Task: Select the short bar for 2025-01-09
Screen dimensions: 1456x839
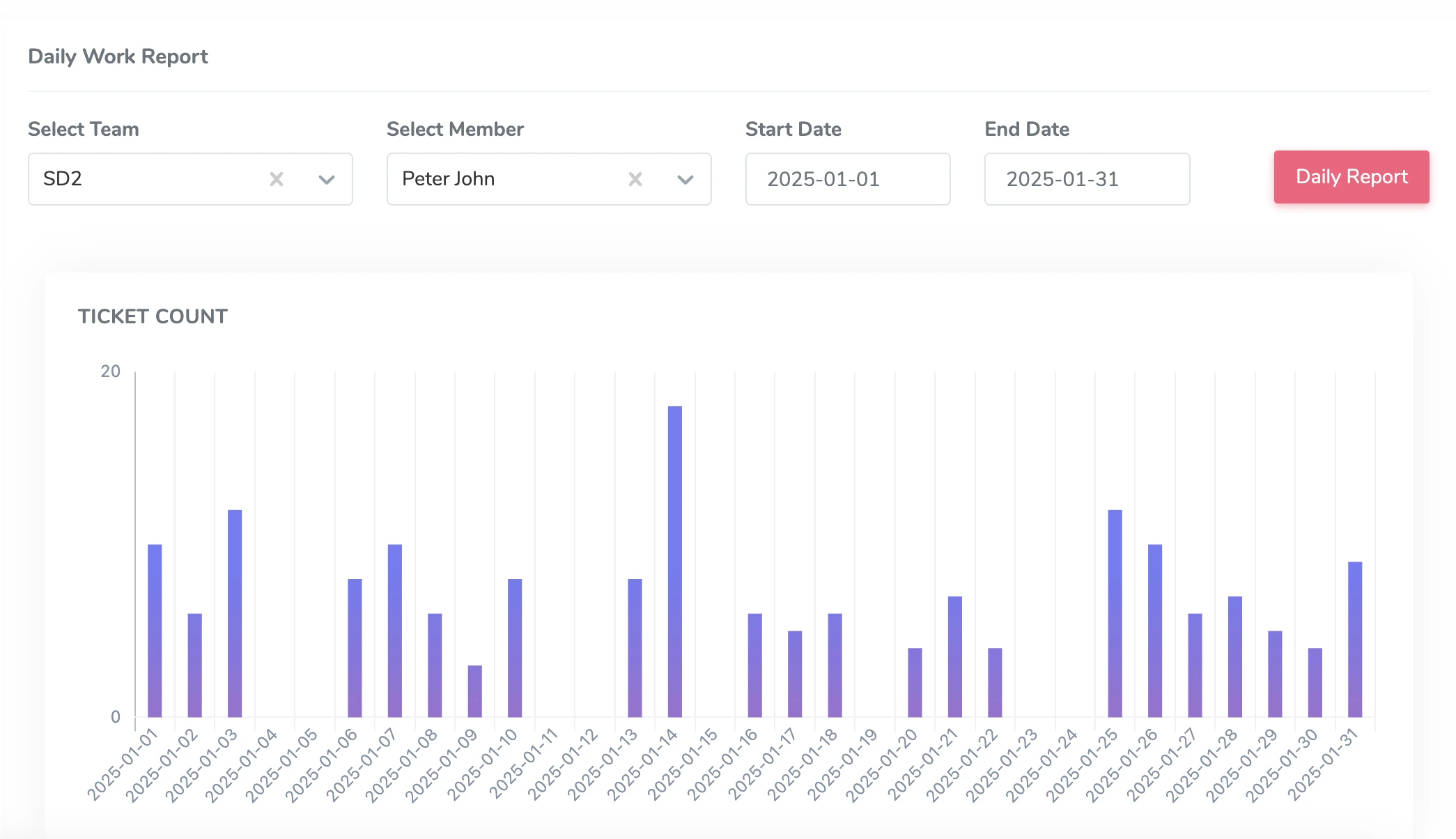Action: pyautogui.click(x=474, y=691)
